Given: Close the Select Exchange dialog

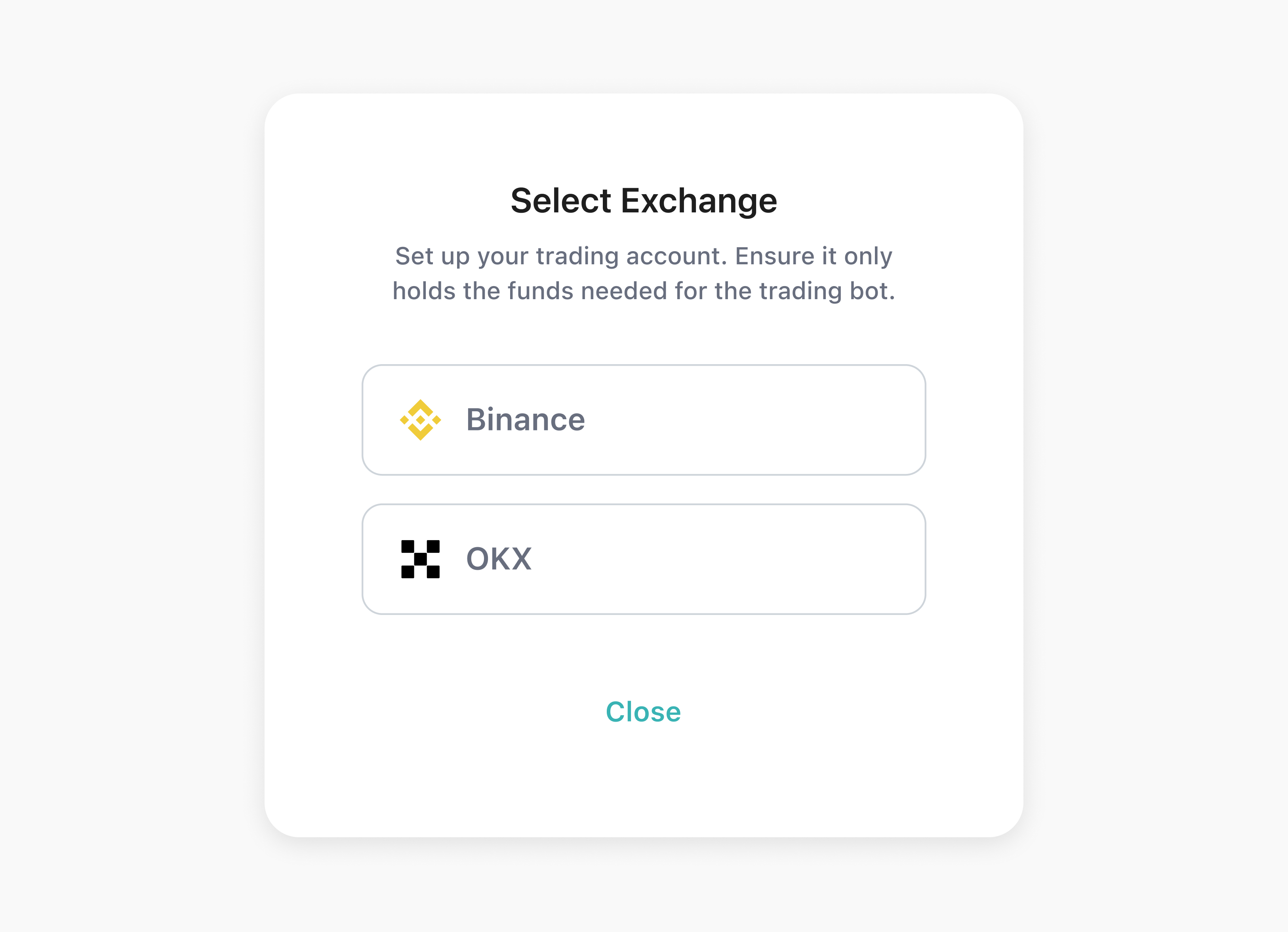Looking at the screenshot, I should (x=643, y=712).
